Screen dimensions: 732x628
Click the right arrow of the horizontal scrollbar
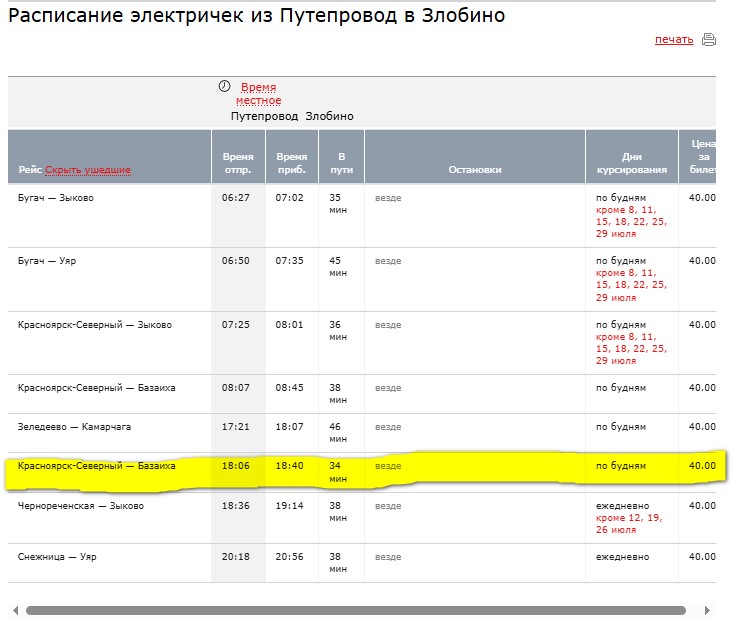pyautogui.click(x=709, y=610)
